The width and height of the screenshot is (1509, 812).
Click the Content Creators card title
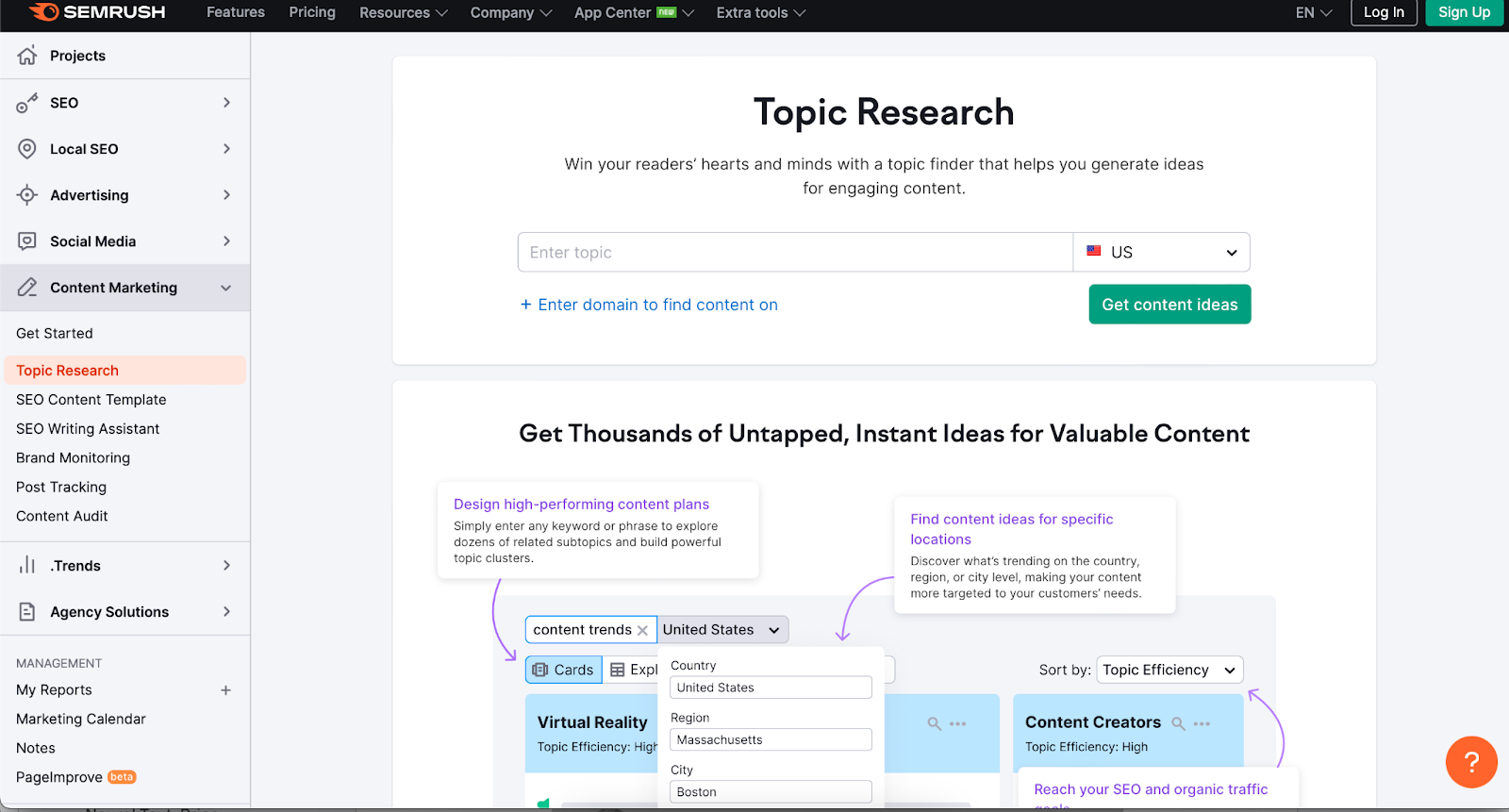(1093, 722)
